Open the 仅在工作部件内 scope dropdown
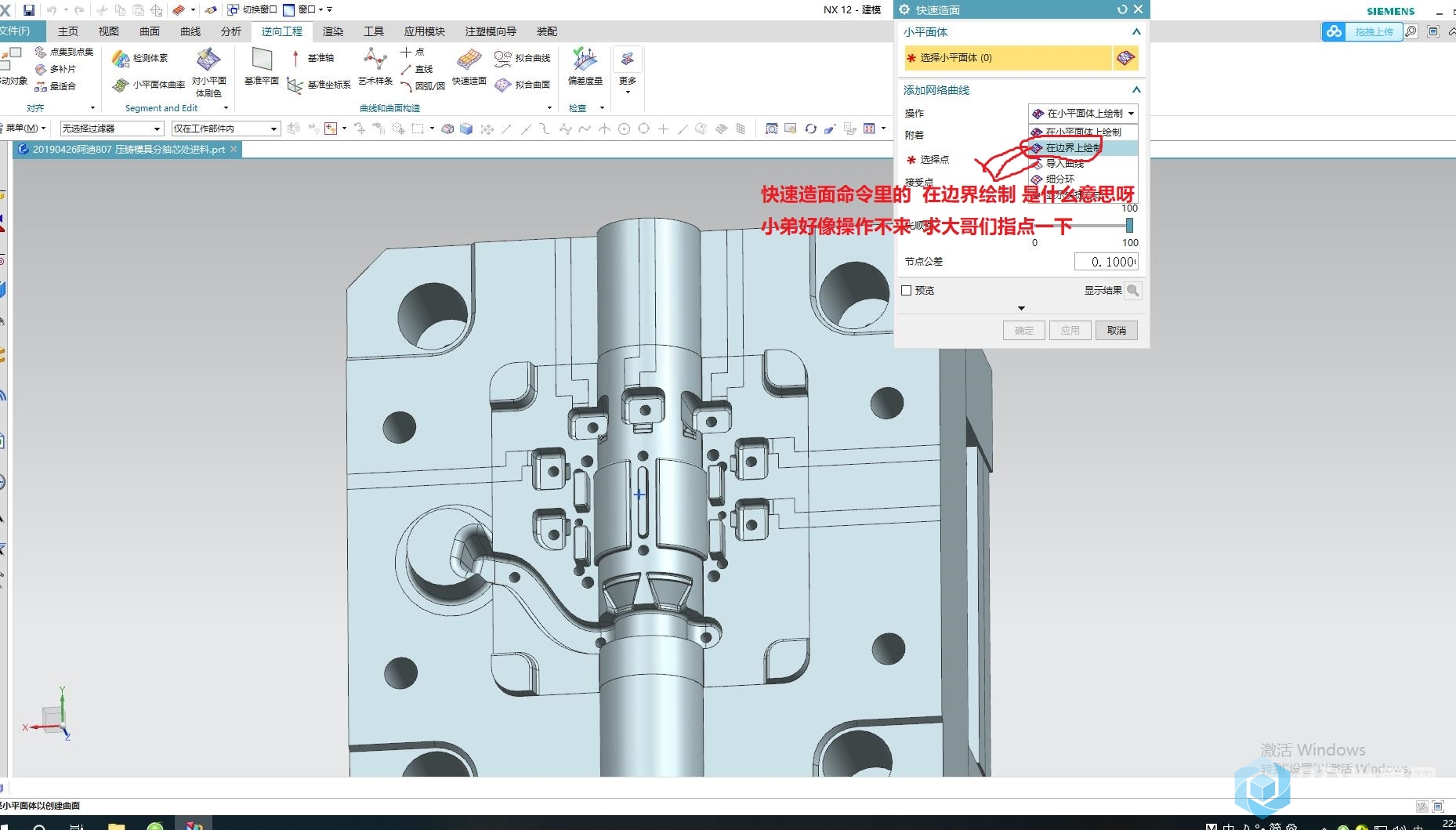1456x830 pixels. 226,129
